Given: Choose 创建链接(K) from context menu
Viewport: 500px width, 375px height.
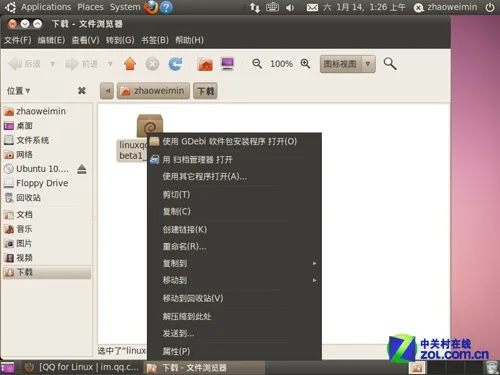Looking at the screenshot, I should pos(234,229).
